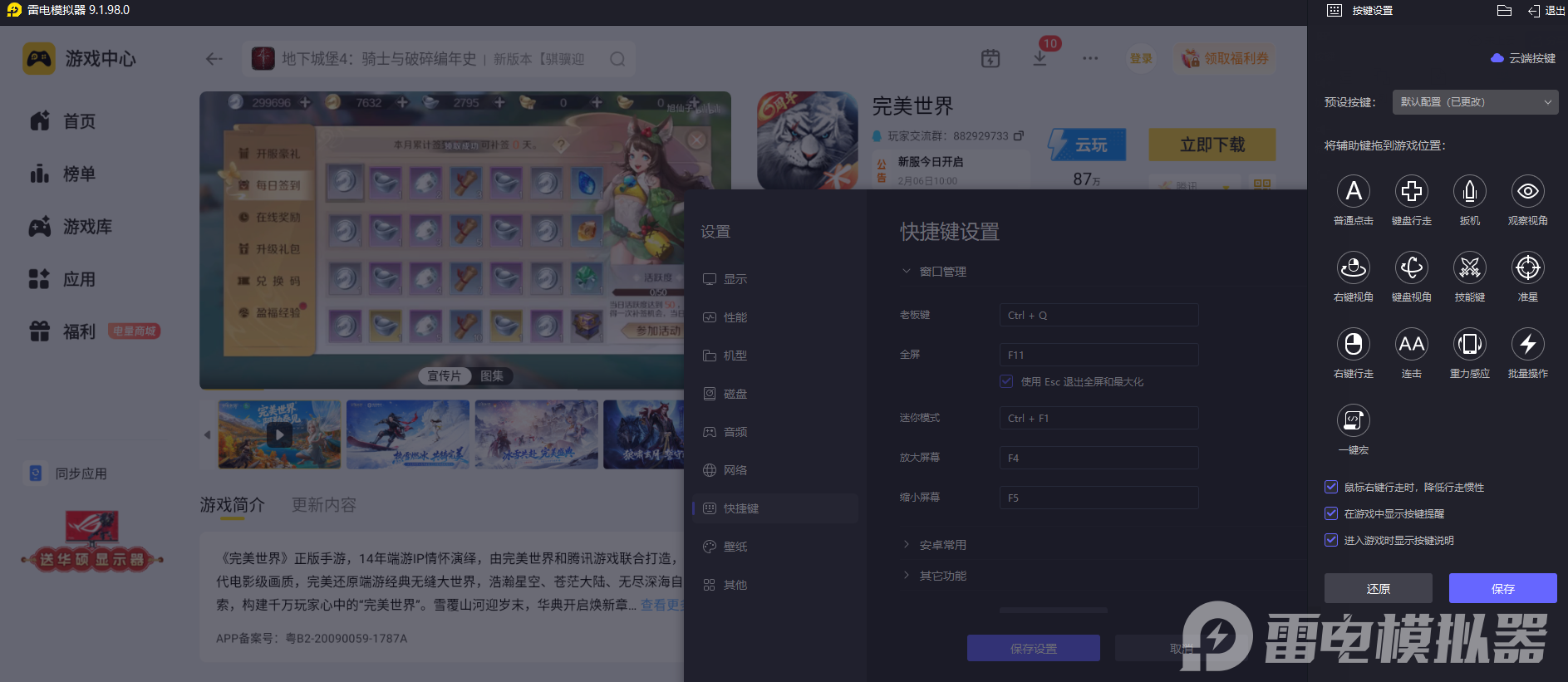Open the three-dot more menu in game center
This screenshot has height=682, width=1568.
(1090, 58)
